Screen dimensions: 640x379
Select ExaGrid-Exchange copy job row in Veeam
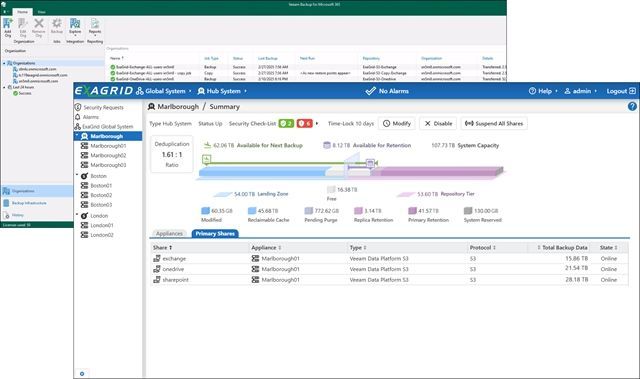point(306,73)
